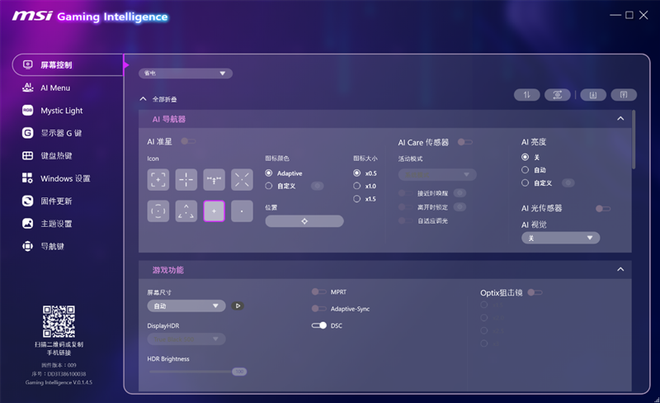
Task: Open 键盘热键 via its keyboard icon
Action: tap(27, 156)
